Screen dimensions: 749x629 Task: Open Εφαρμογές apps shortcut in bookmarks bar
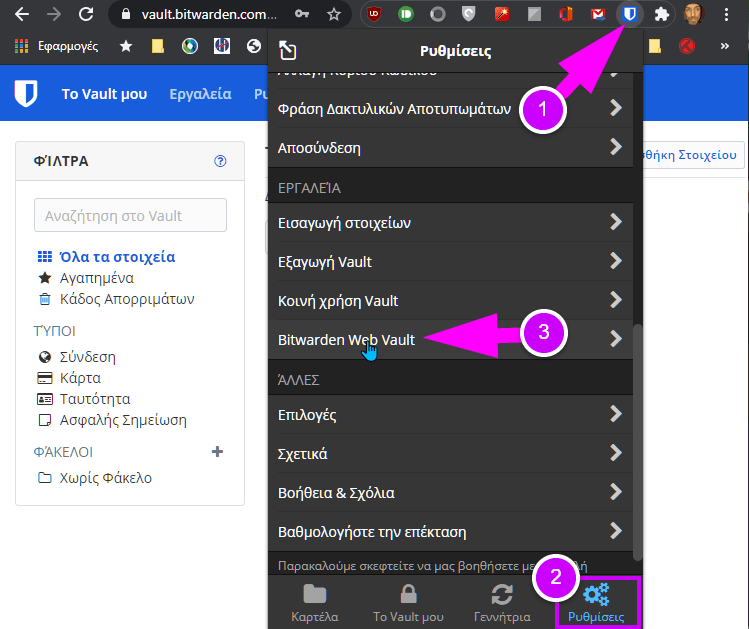[56, 46]
